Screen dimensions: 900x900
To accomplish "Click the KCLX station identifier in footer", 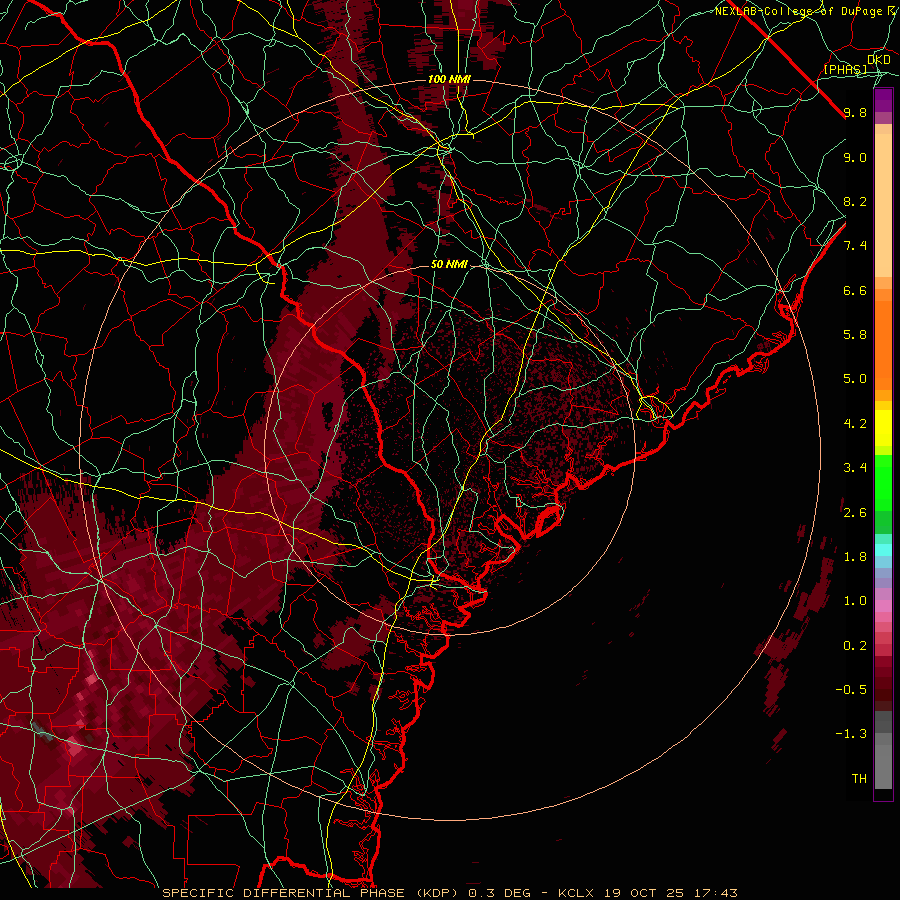I will [x=577, y=893].
